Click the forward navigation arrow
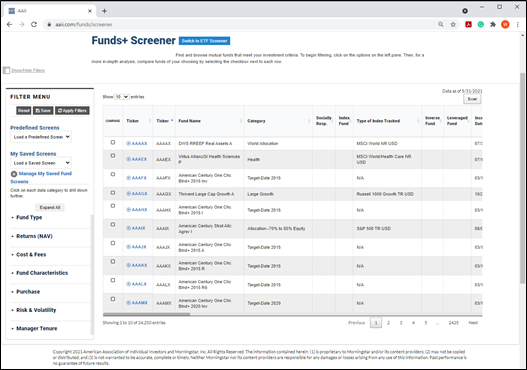The width and height of the screenshot is (527, 370). [x=22, y=25]
